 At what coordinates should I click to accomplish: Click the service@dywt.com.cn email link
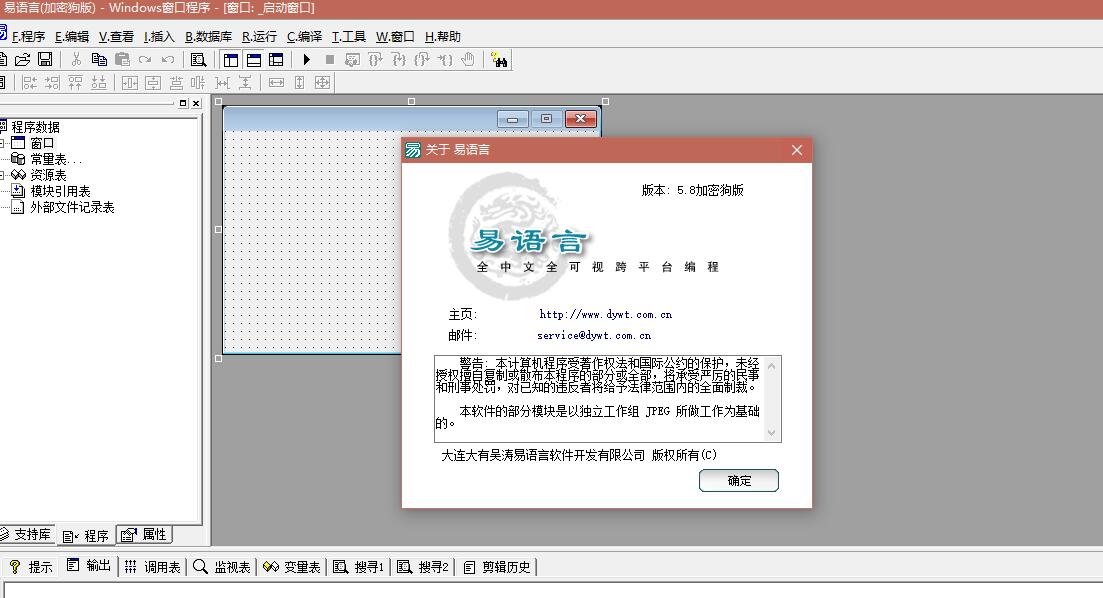(594, 336)
